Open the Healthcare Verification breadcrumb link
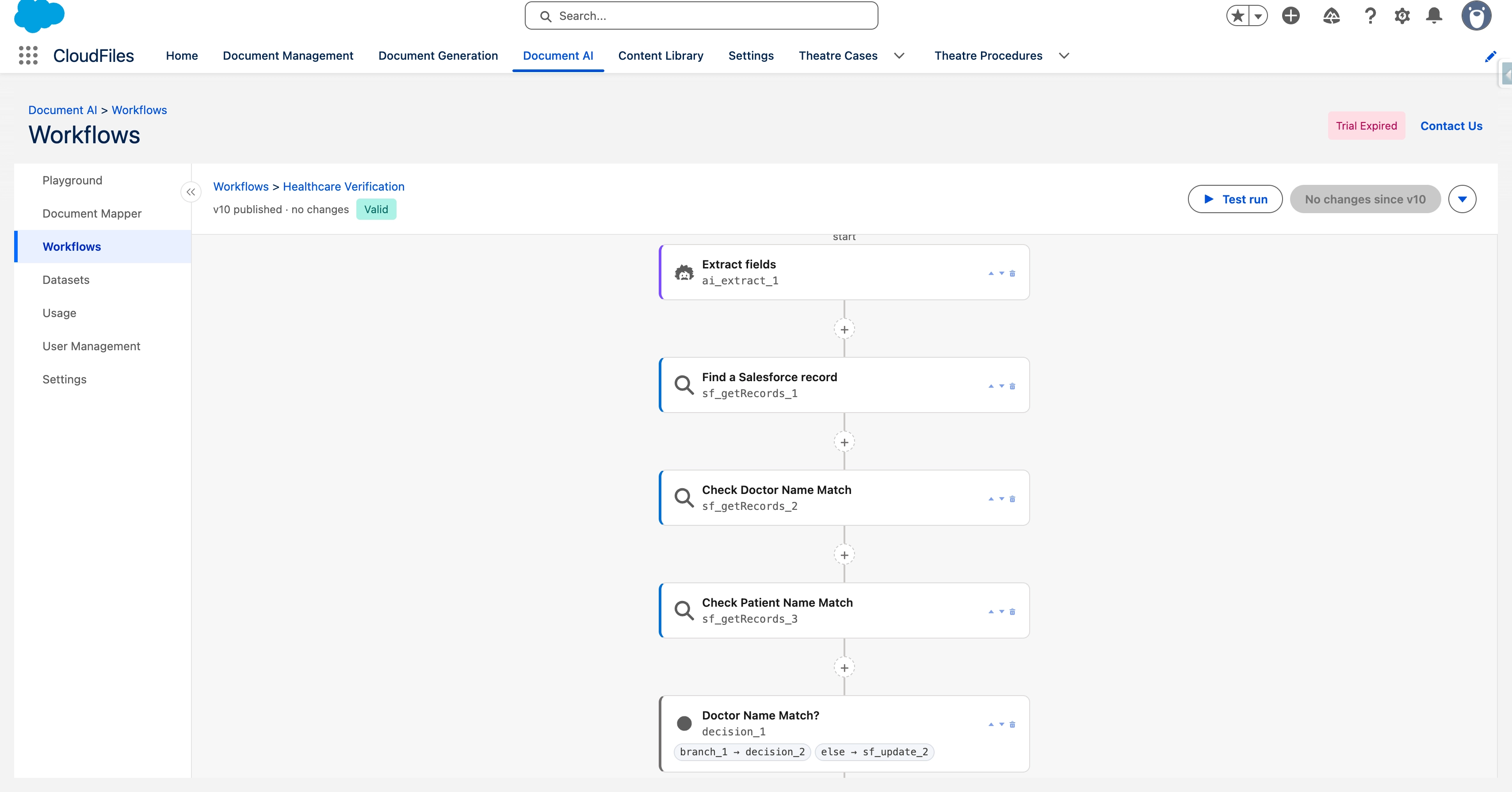This screenshot has width=1512, height=792. (344, 186)
